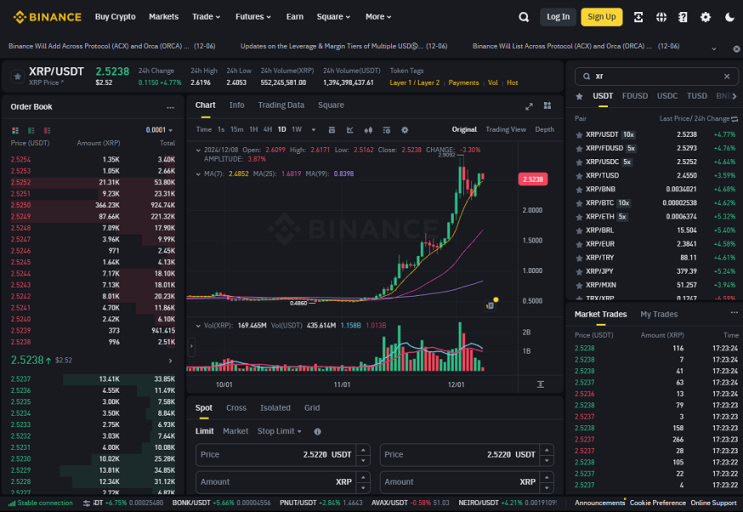Image resolution: width=743 pixels, height=512 pixels.
Task: Select the Cross margin tab
Action: [x=236, y=408]
